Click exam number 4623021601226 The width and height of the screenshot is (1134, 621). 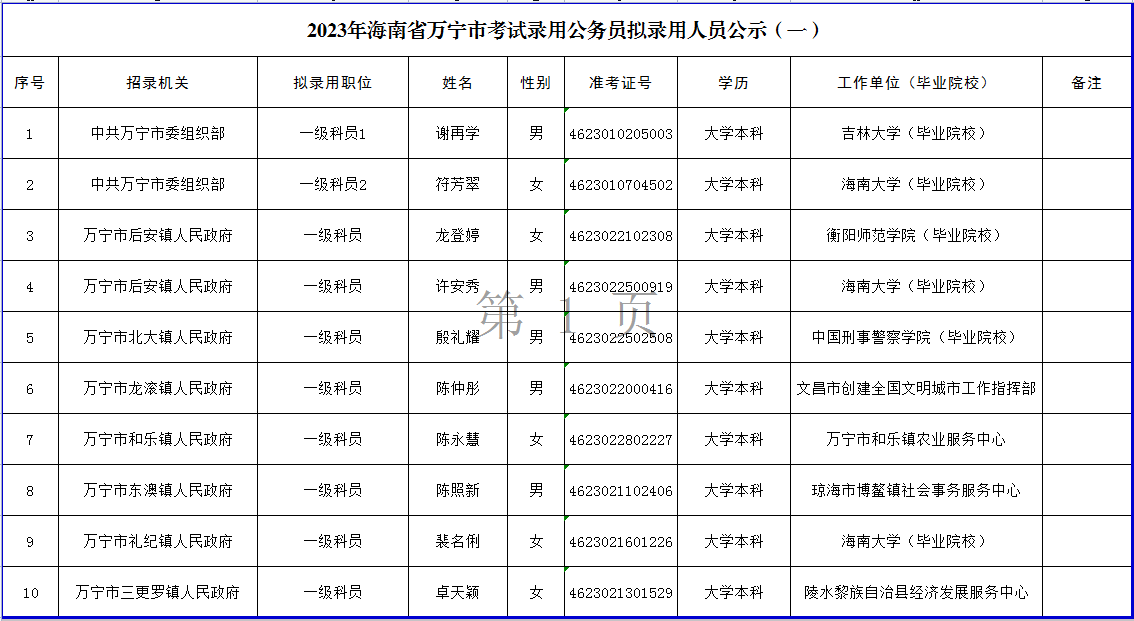point(621,541)
